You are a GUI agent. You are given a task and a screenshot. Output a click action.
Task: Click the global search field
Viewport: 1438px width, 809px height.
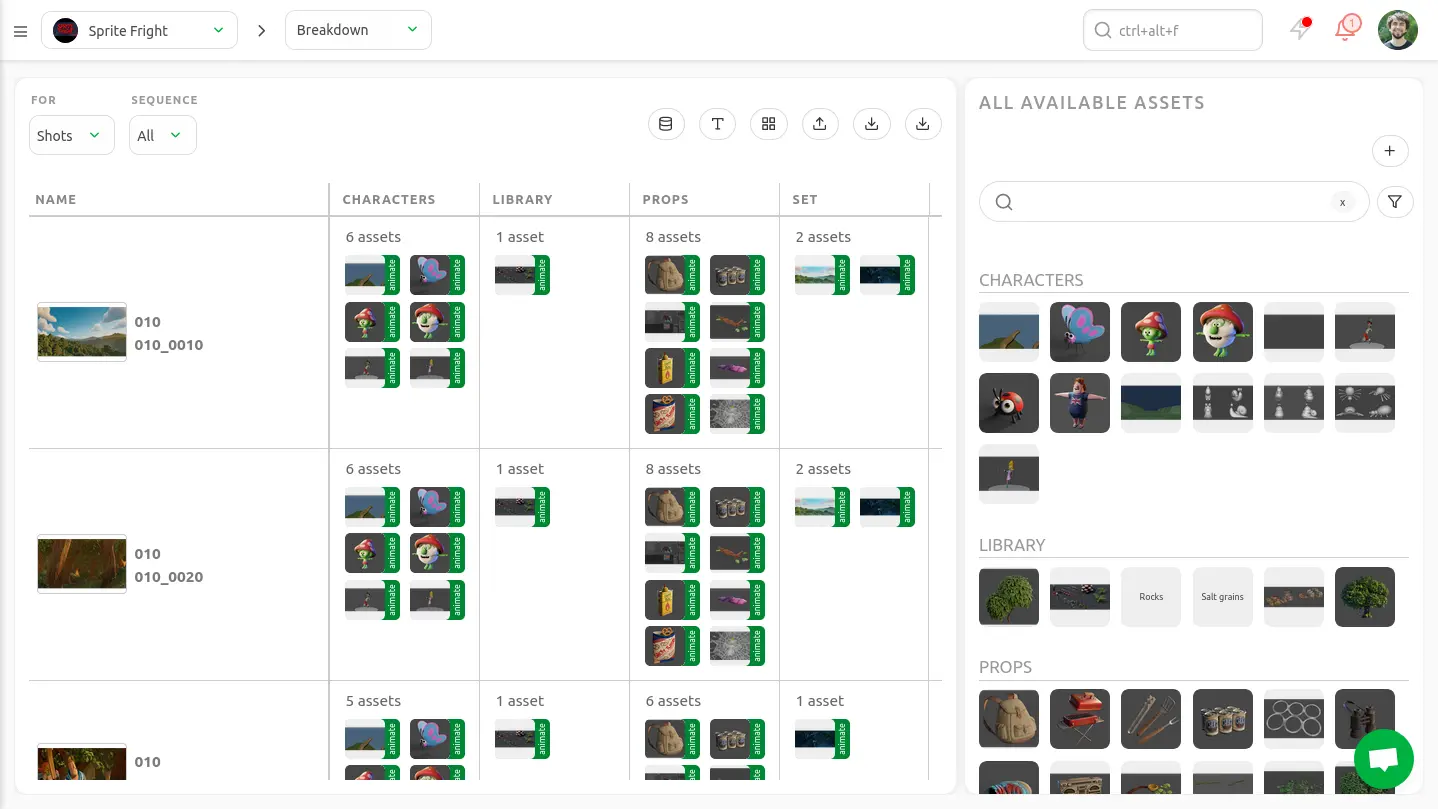point(1172,30)
